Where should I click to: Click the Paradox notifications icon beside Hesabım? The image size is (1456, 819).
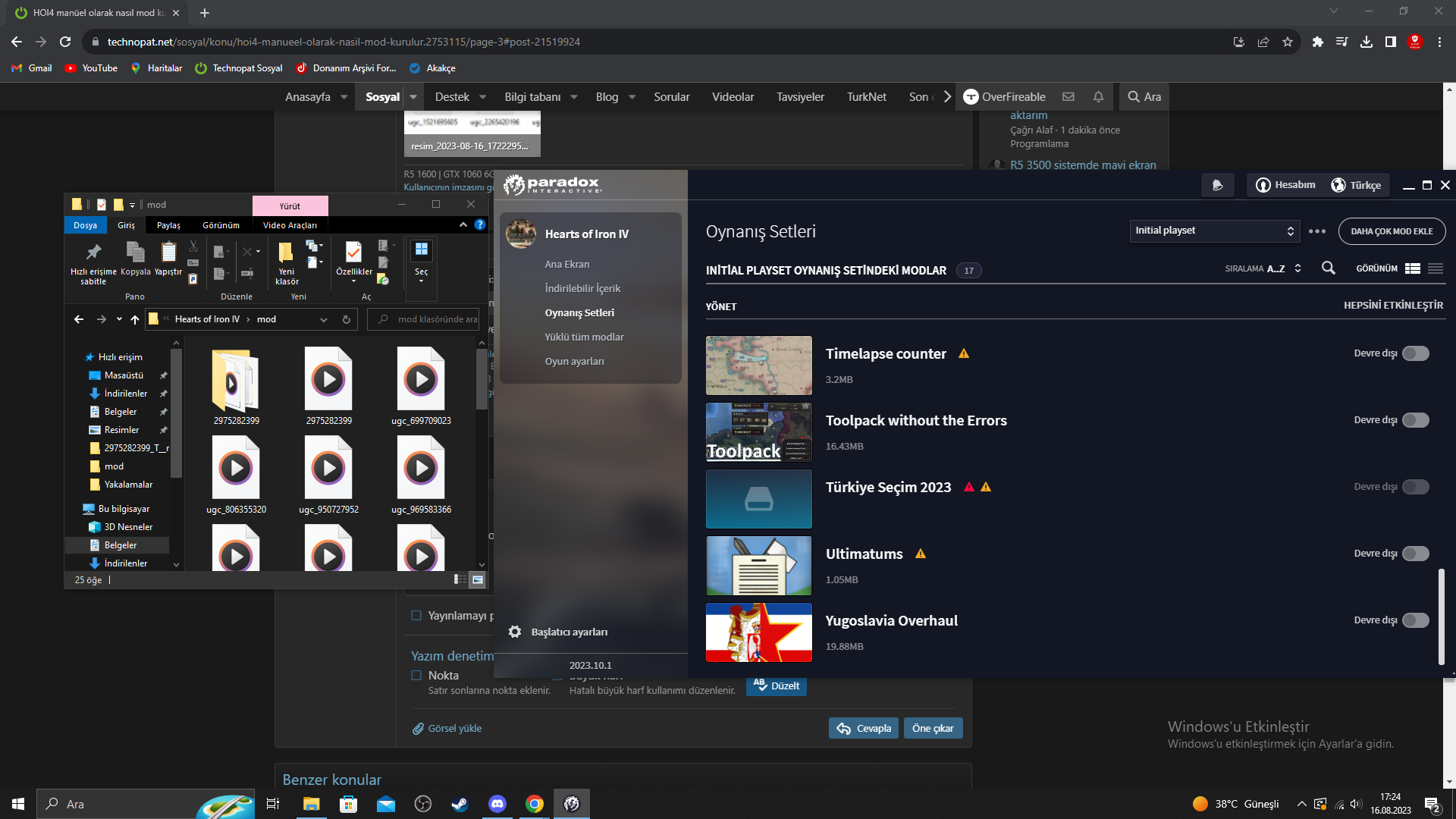coord(1218,185)
